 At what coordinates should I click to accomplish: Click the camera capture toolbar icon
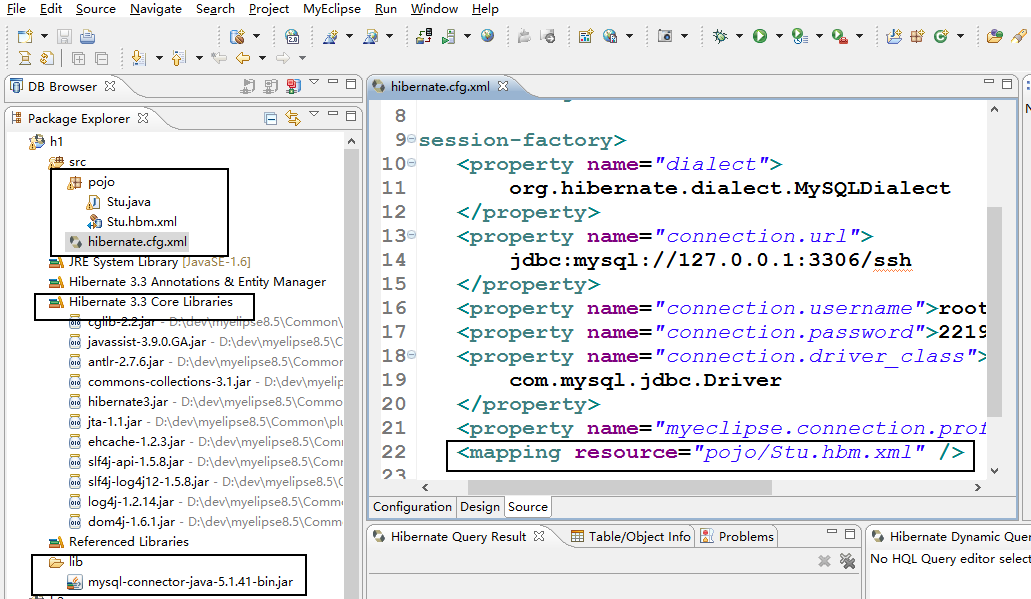(x=665, y=36)
